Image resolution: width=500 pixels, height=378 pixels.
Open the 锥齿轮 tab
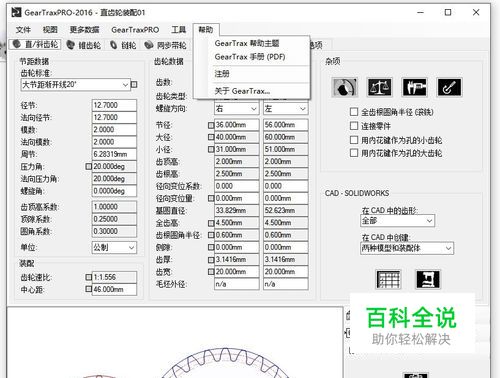(84, 45)
